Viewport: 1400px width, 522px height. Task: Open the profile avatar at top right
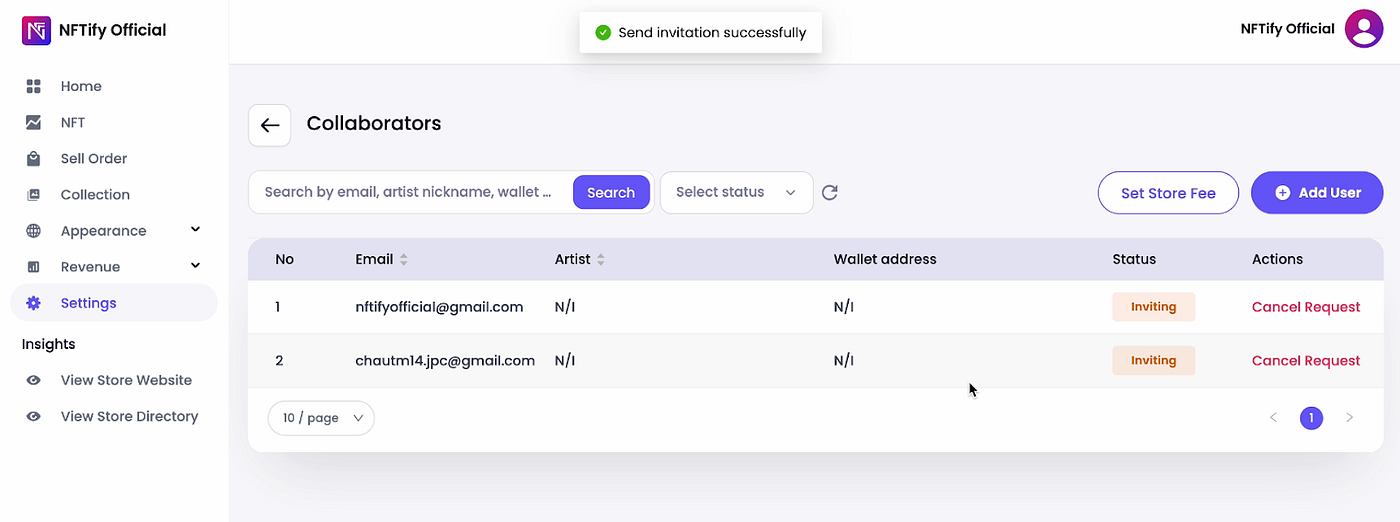1364,29
